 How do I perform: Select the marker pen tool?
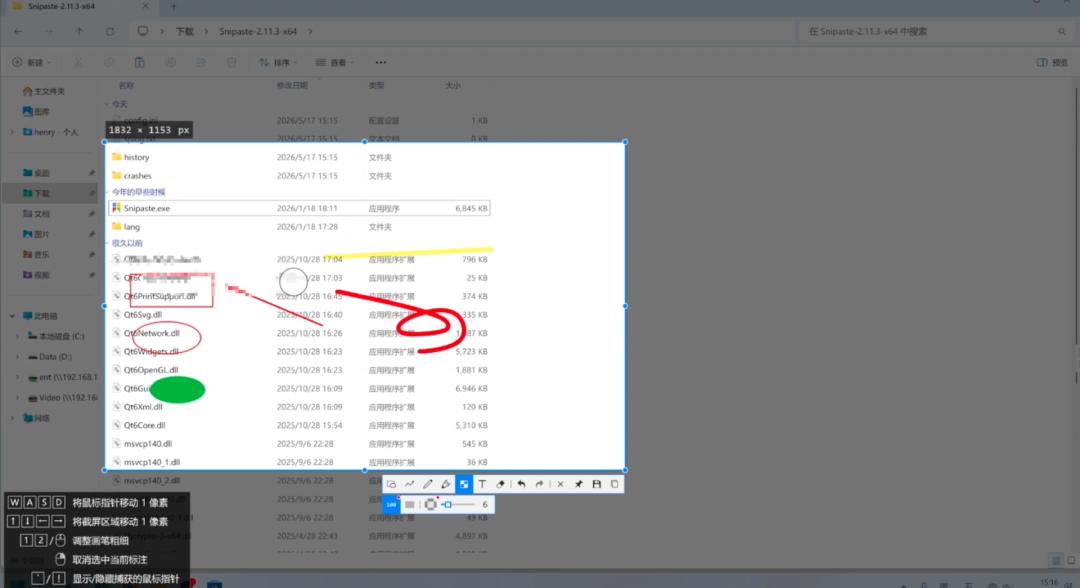[446, 484]
